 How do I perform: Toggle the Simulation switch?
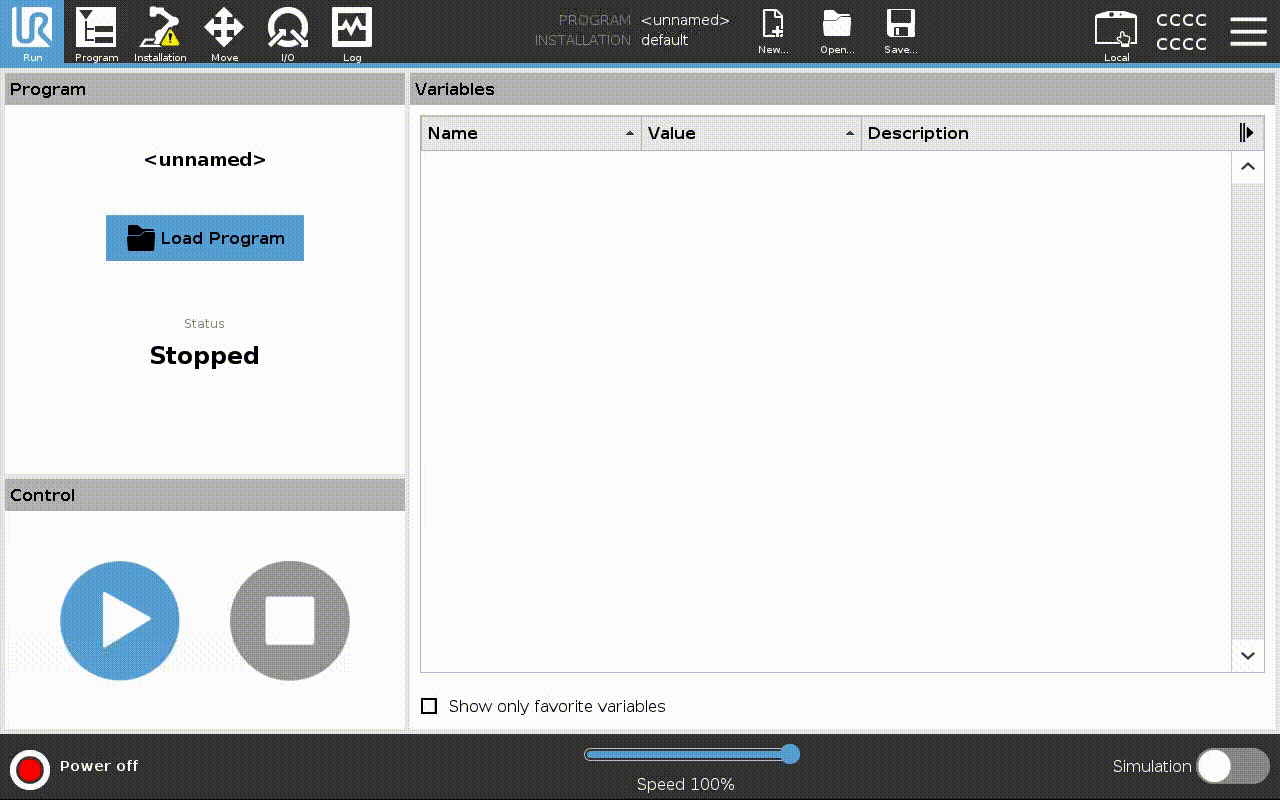coord(1232,766)
